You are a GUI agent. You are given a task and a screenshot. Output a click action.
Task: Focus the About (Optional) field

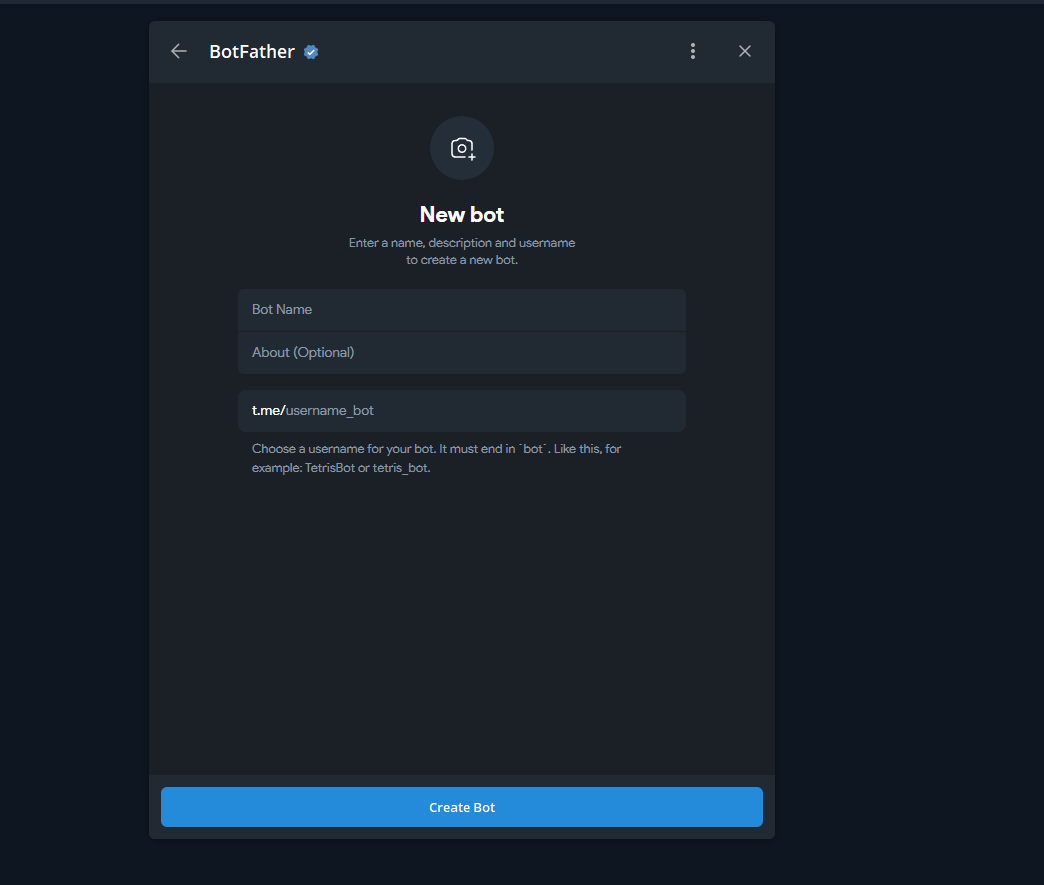coord(462,353)
